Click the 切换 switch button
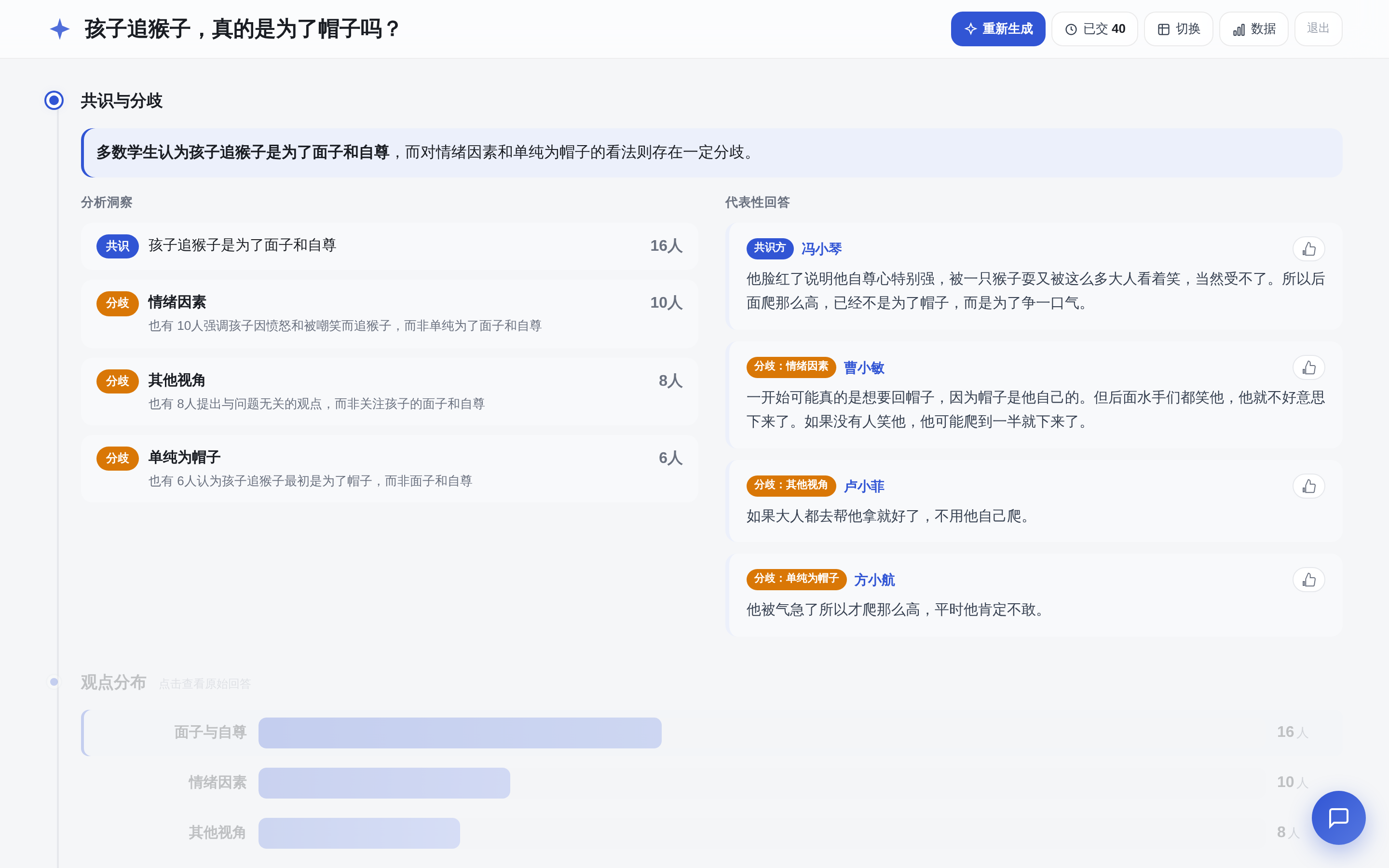This screenshot has height=868, width=1389. tap(1178, 29)
